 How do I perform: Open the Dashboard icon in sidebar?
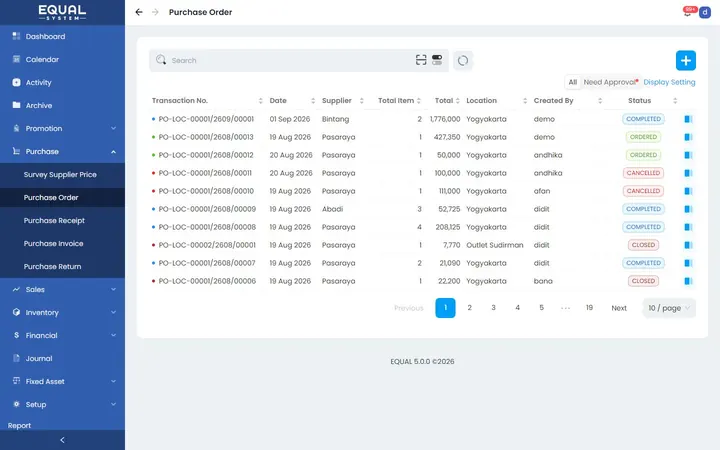(x=17, y=36)
